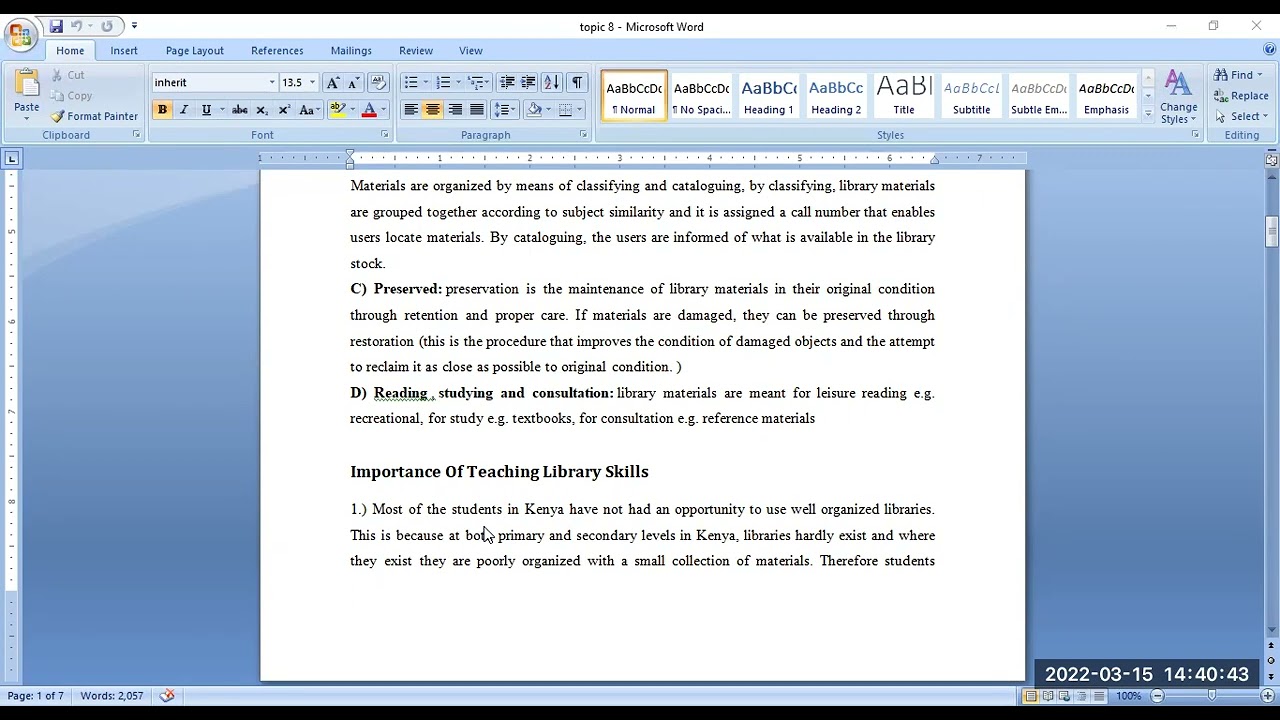Toggle Underline formatting
This screenshot has width=1280, height=720.
pos(206,110)
